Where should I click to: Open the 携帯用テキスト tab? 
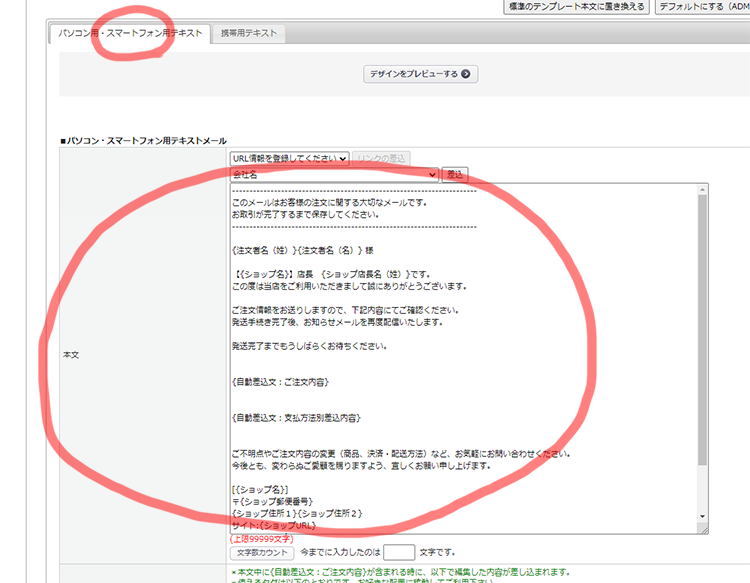[250, 34]
